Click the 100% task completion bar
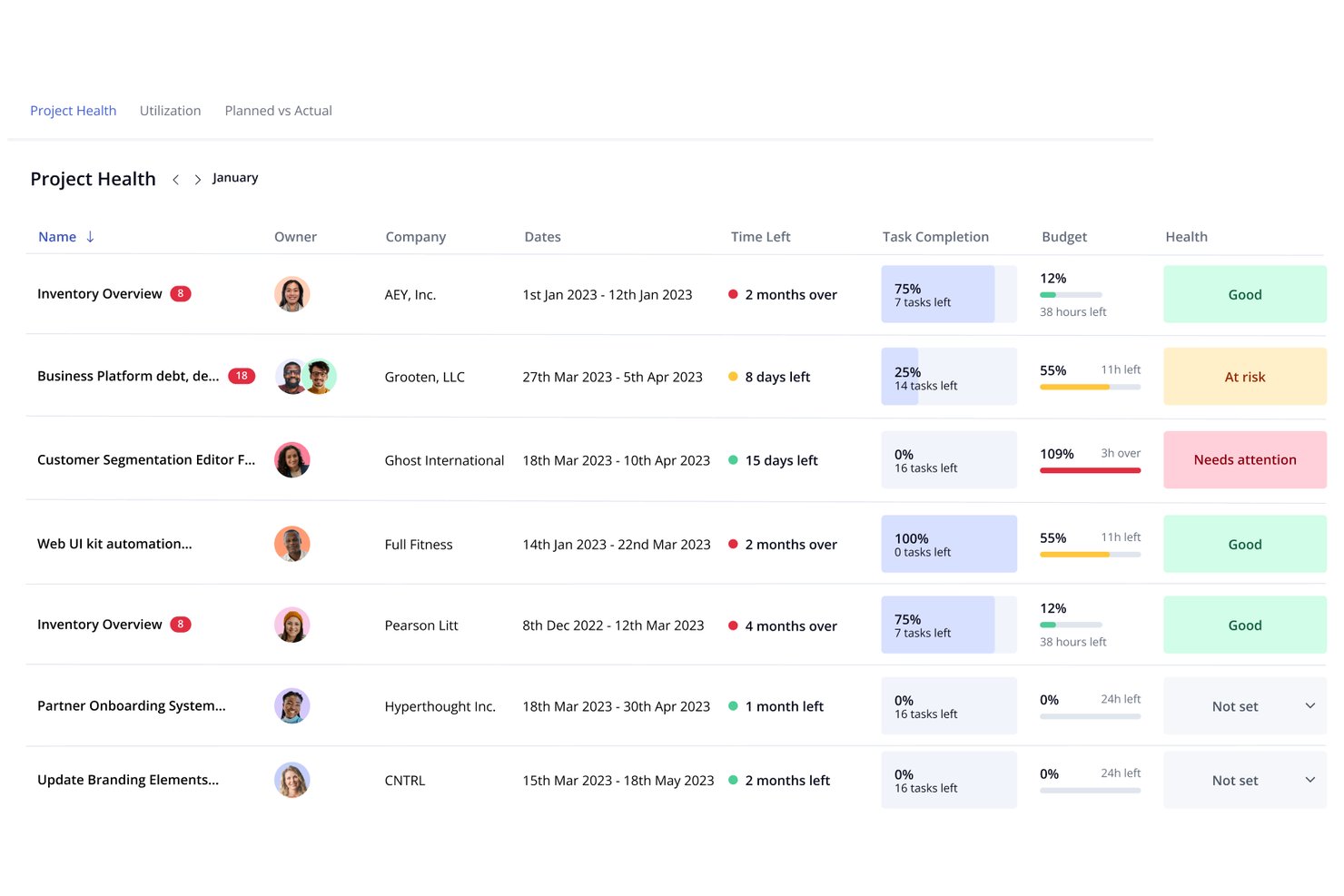 [x=949, y=544]
